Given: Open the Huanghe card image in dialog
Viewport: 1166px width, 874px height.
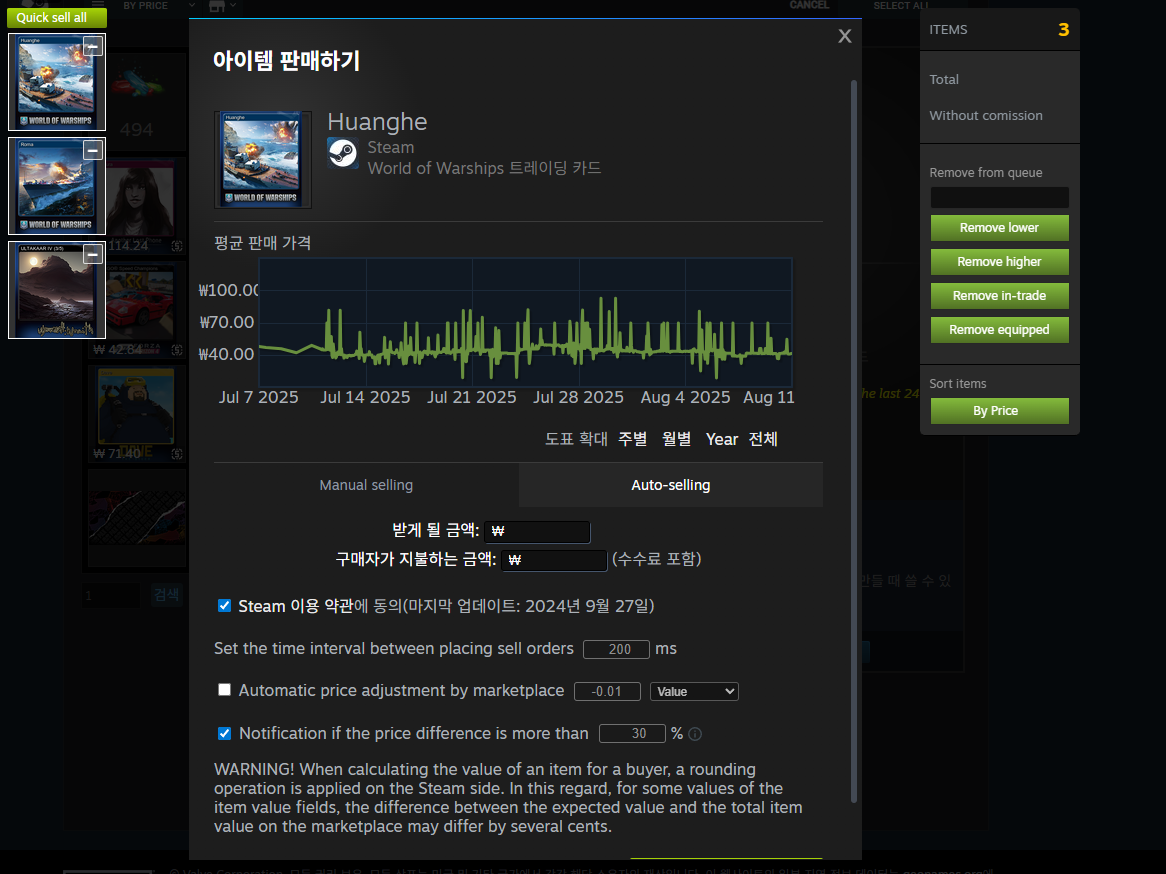Looking at the screenshot, I should (262, 160).
